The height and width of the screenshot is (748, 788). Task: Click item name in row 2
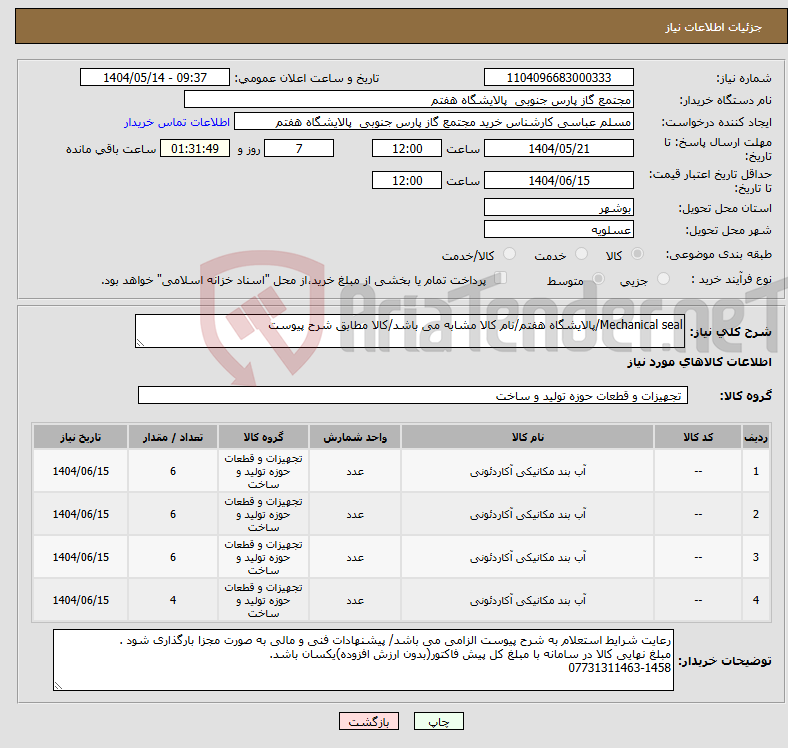[527, 514]
